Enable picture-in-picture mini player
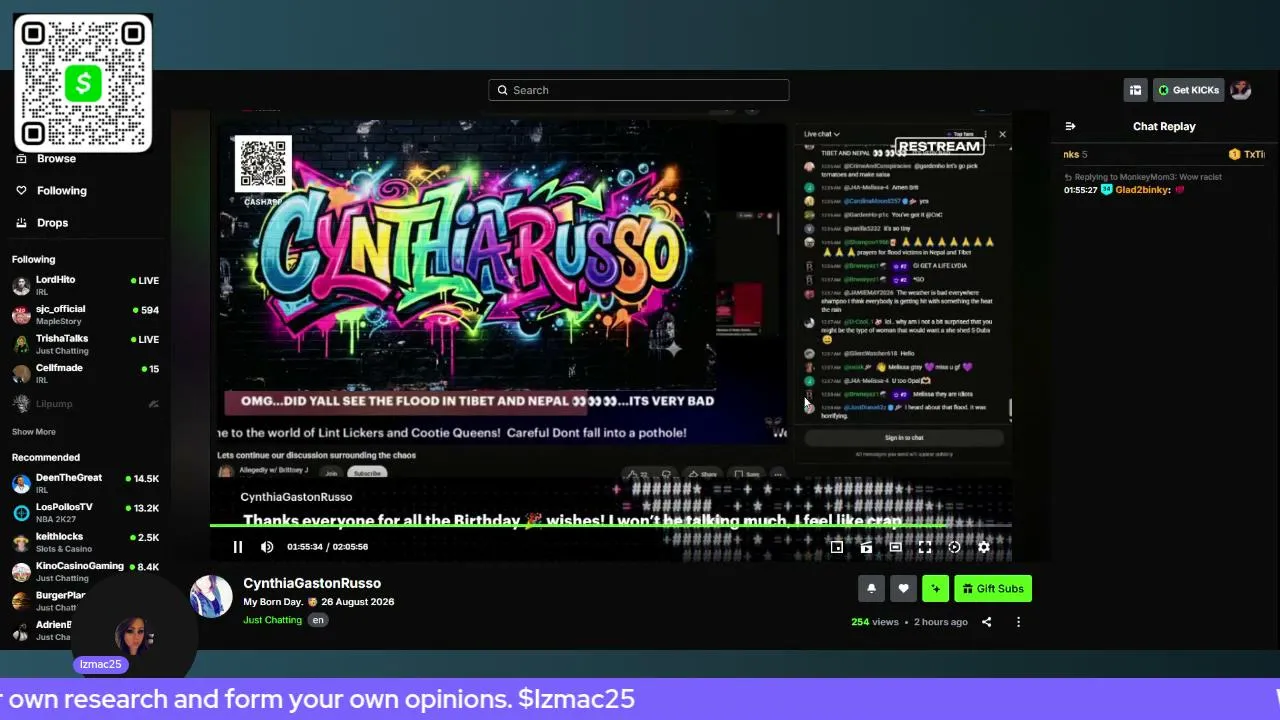The width and height of the screenshot is (1280, 720). click(x=837, y=547)
